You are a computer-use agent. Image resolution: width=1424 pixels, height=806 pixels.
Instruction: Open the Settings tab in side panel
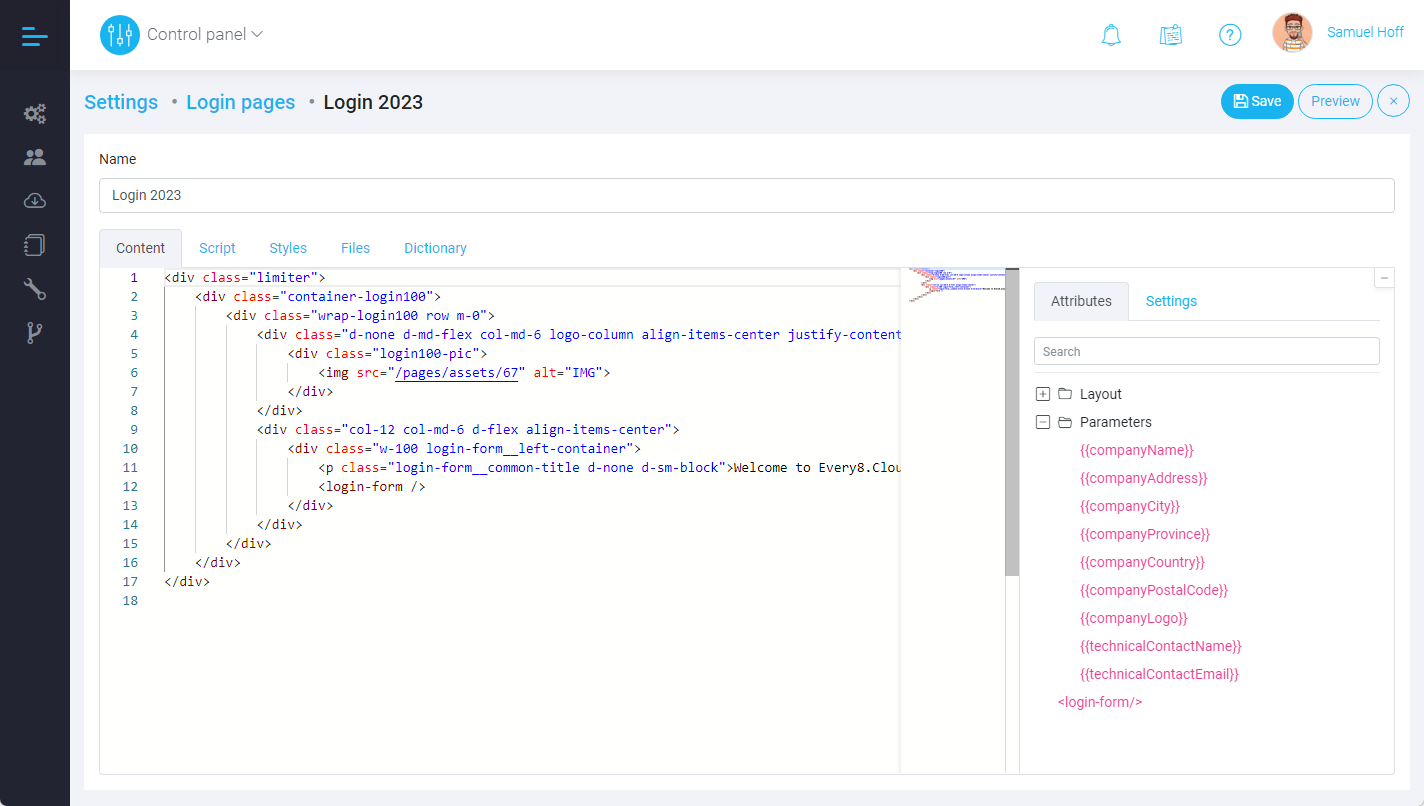pos(1171,301)
